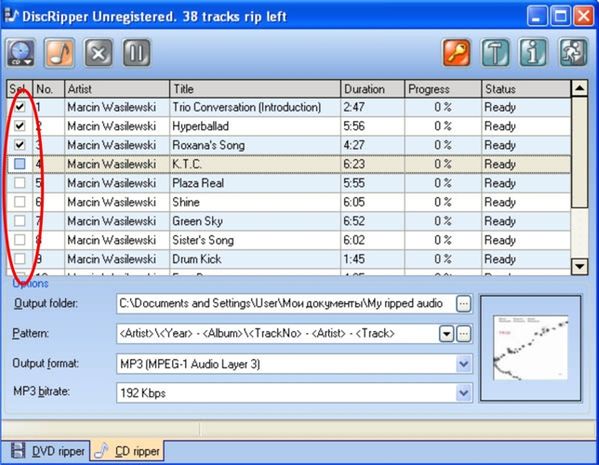Show program info with the i icon
The image size is (599, 465).
pyautogui.click(x=534, y=53)
